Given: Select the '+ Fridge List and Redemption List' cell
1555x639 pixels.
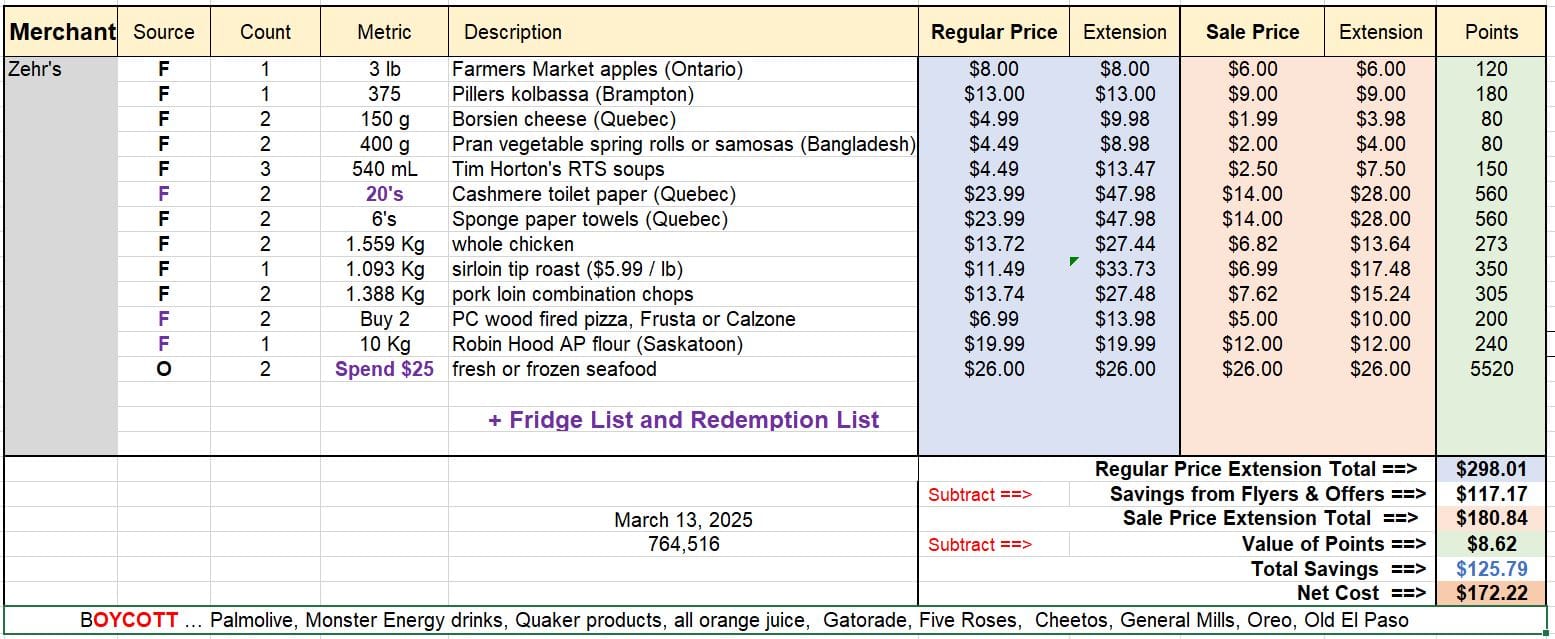Looking at the screenshot, I should [683, 420].
